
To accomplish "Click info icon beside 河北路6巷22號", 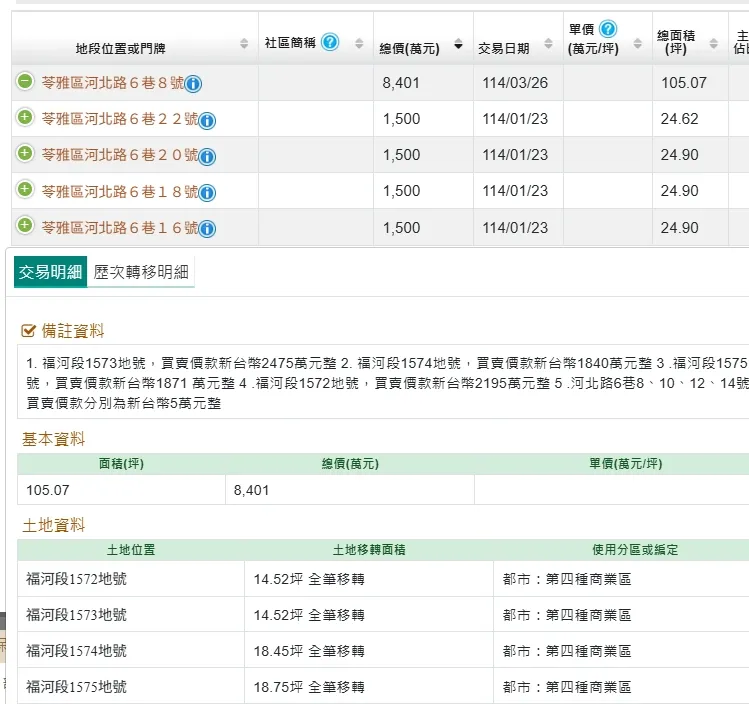I will point(207,121).
